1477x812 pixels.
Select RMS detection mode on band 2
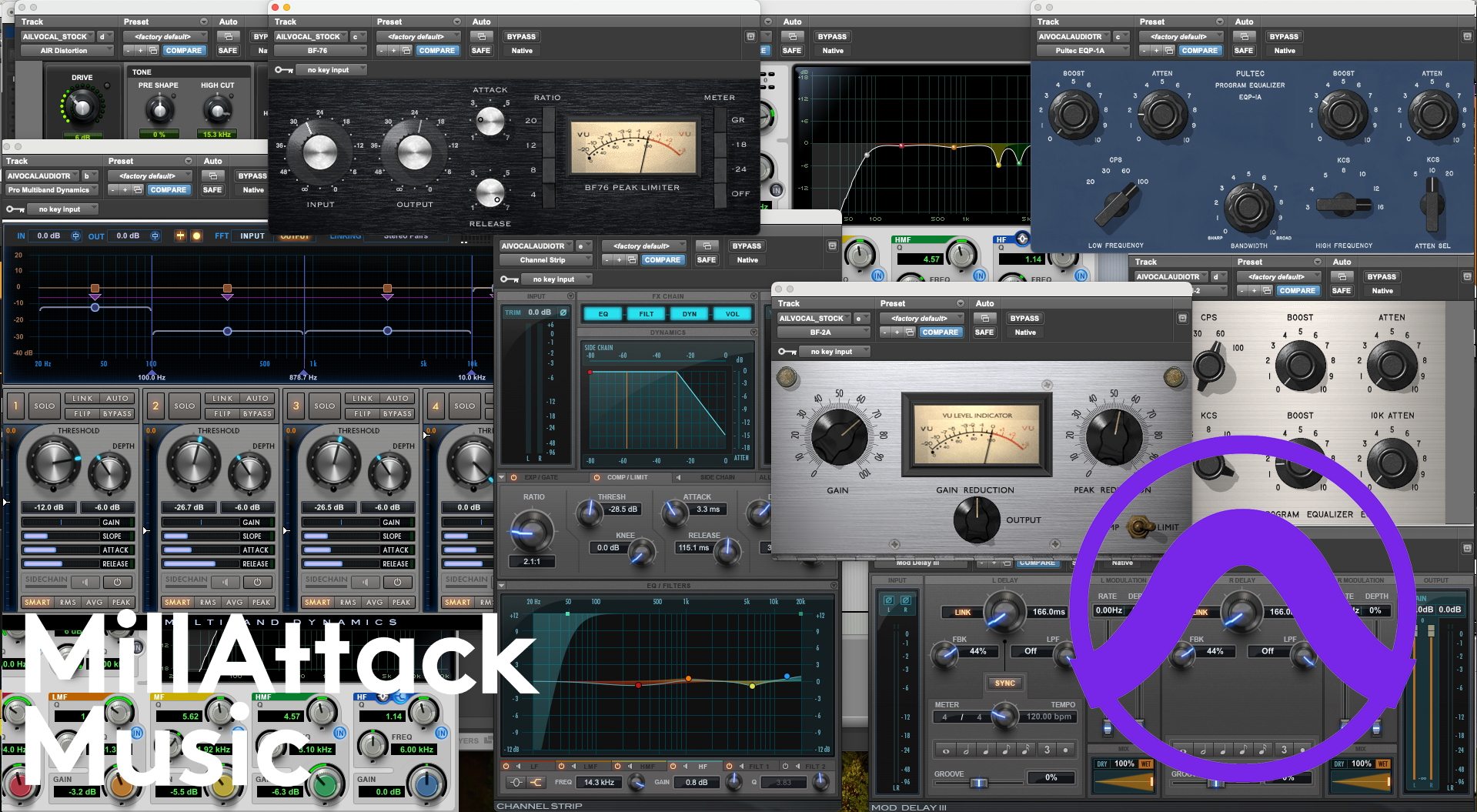click(208, 603)
